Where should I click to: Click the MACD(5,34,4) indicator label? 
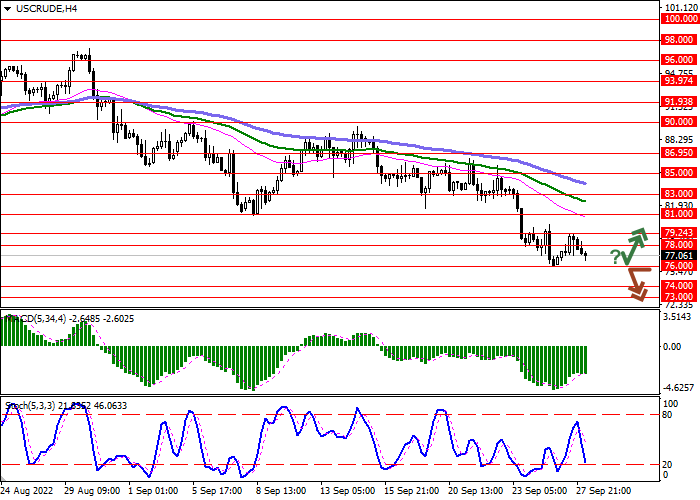point(40,319)
